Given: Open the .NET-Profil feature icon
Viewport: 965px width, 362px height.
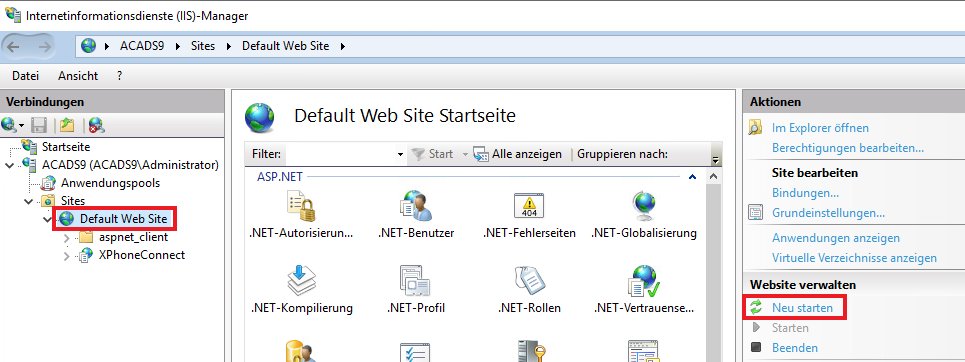Looking at the screenshot, I should [x=415, y=280].
